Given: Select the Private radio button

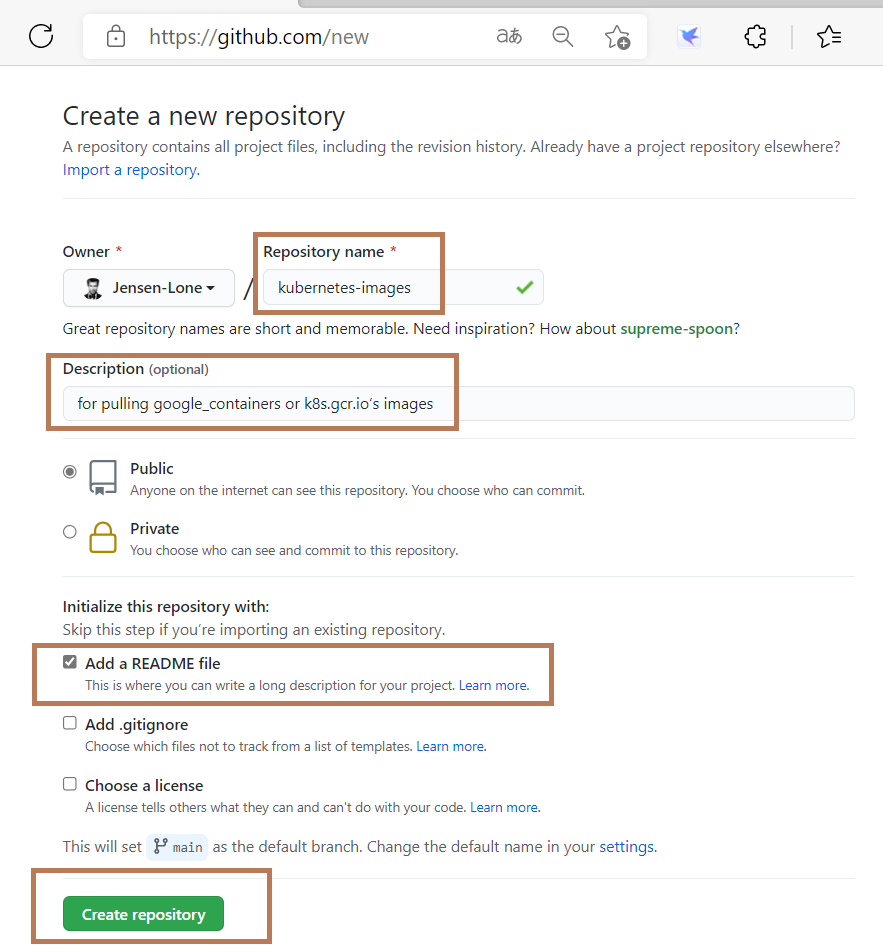Looking at the screenshot, I should click(x=70, y=532).
